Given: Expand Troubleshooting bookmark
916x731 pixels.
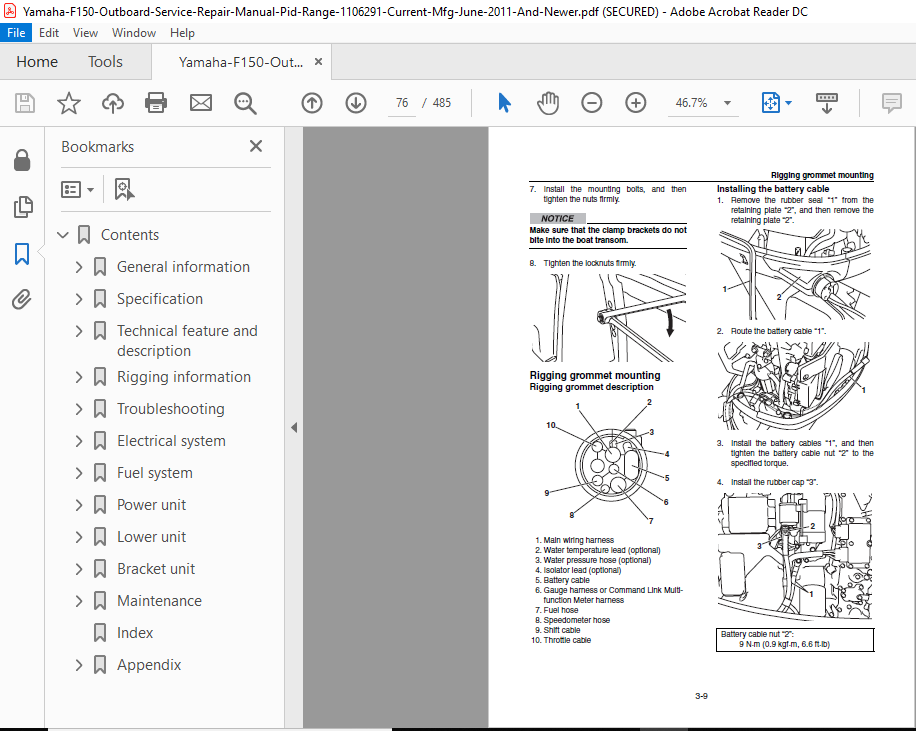Looking at the screenshot, I should coord(79,409).
